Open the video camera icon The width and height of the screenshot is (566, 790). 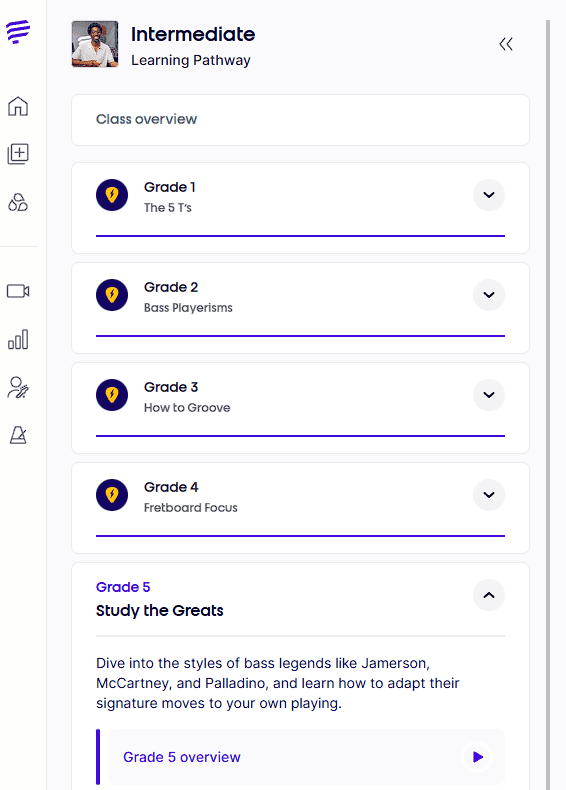(x=18, y=291)
